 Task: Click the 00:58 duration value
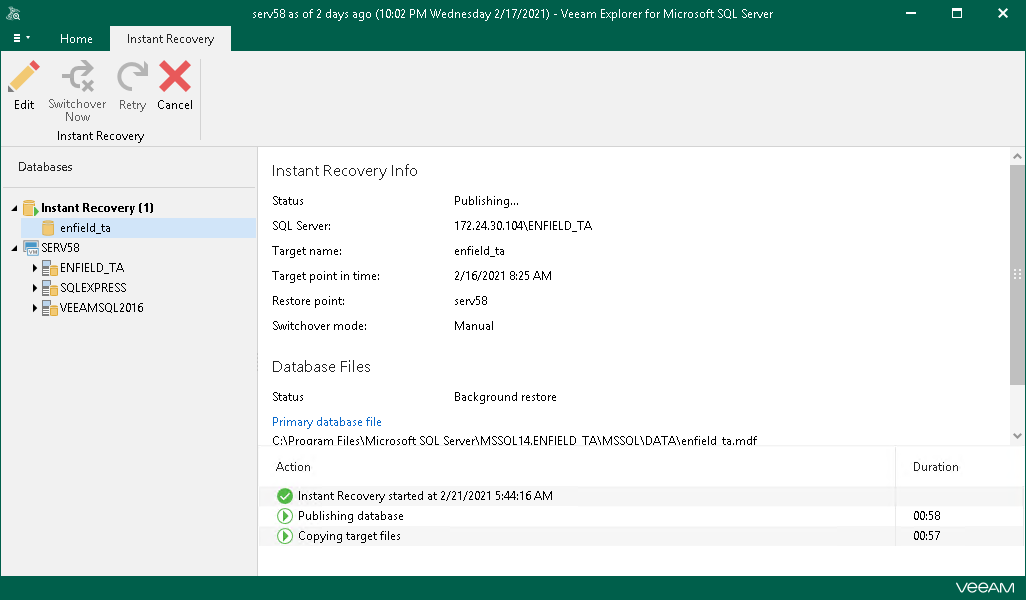(927, 516)
